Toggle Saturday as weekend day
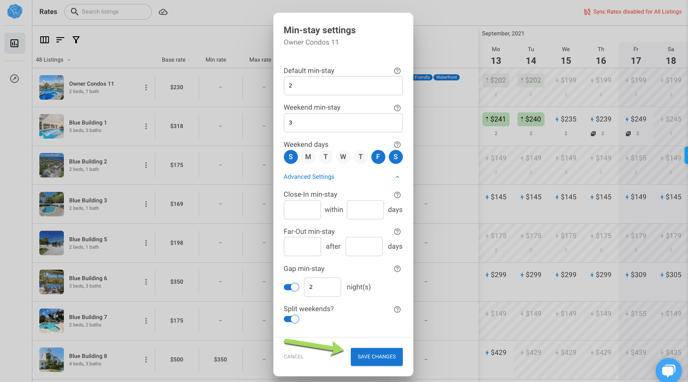The height and width of the screenshot is (382, 688). coord(396,157)
